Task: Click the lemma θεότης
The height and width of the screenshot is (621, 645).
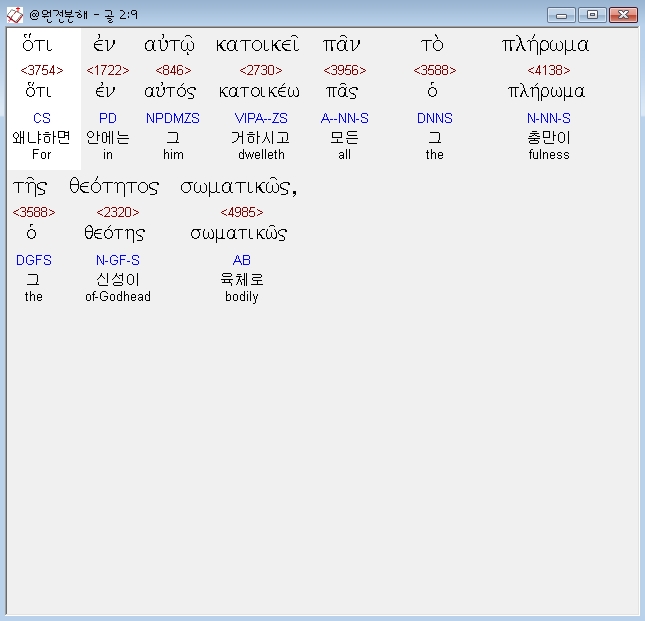Action: coord(114,233)
